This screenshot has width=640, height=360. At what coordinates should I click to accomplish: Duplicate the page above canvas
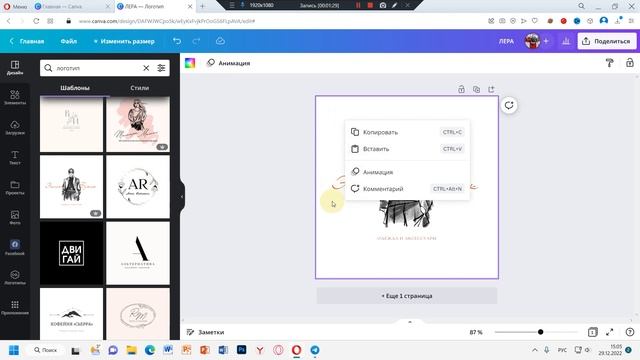[476, 89]
